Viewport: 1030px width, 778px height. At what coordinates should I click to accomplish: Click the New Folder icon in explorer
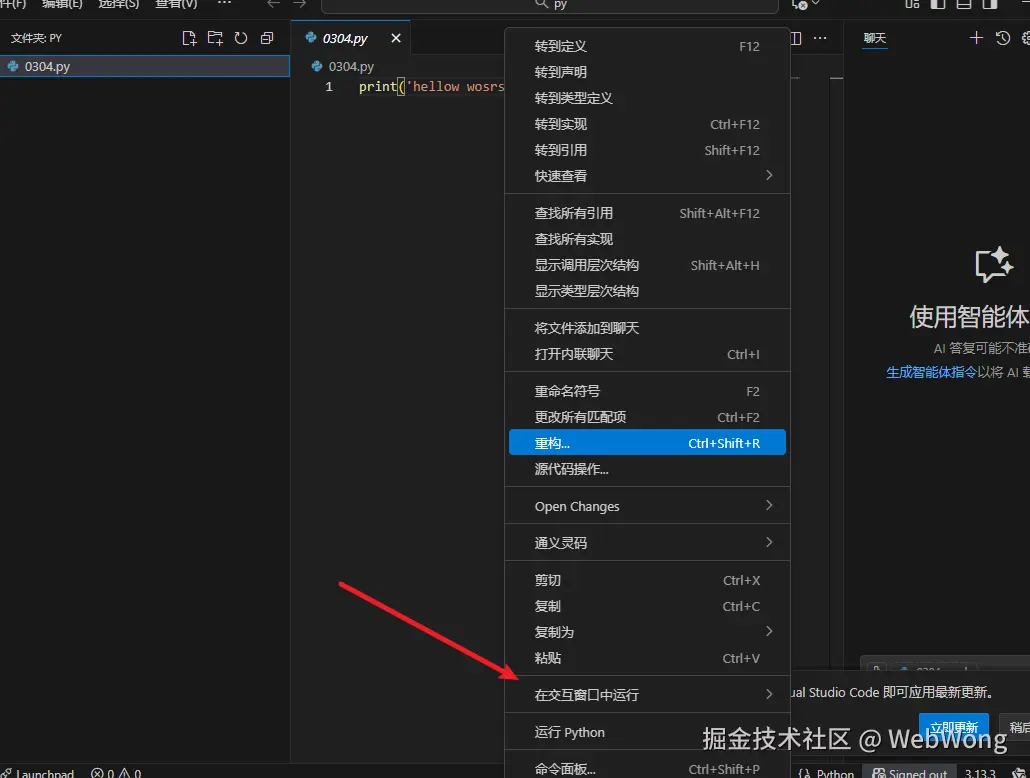point(215,38)
